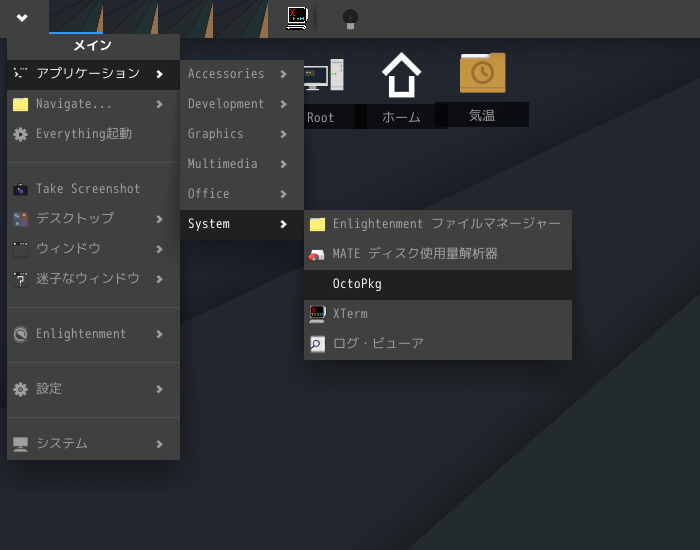Click the 設定 gear icon
Screen dimensions: 700x550
[x=20, y=389]
